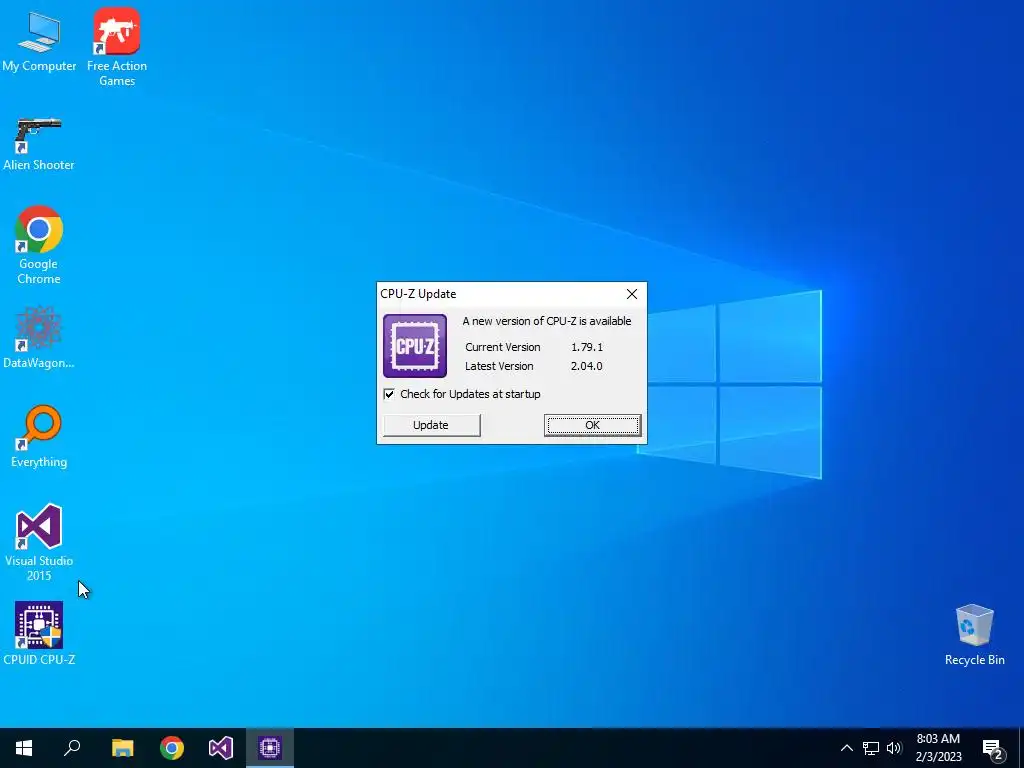Click the Latest Version value 2.04.0
The height and width of the screenshot is (768, 1024).
(x=586, y=366)
